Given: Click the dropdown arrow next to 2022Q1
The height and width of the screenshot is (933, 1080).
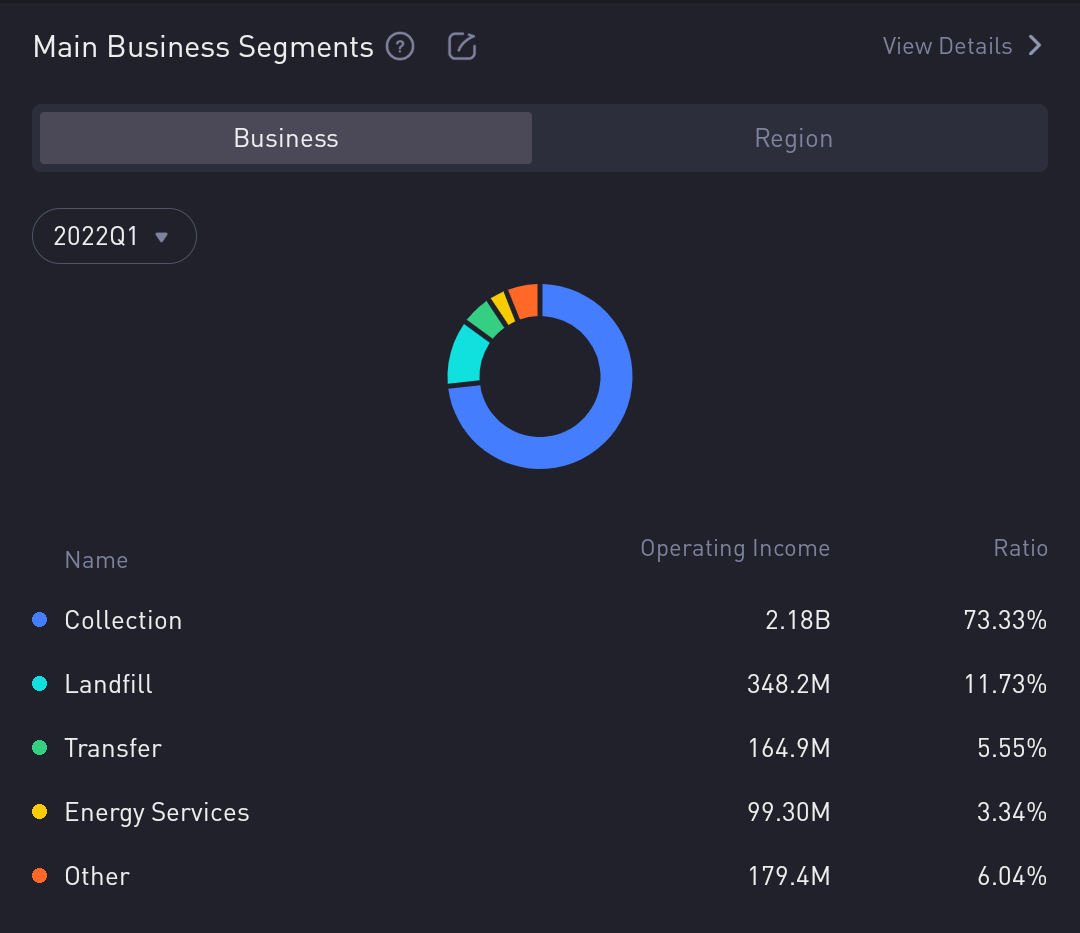Looking at the screenshot, I should pos(162,237).
